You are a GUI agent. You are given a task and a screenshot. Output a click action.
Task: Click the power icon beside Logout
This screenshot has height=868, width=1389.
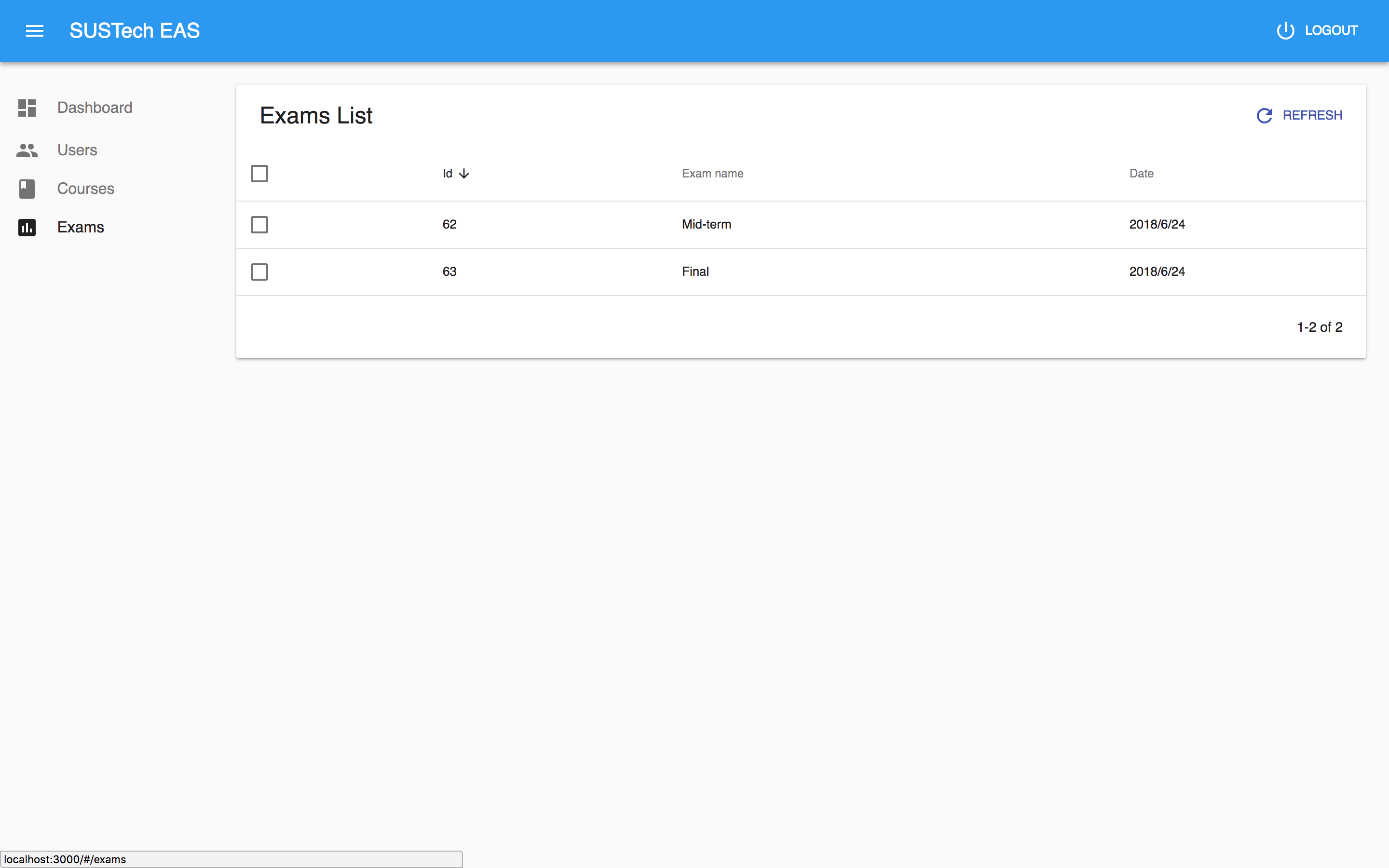[1285, 30]
